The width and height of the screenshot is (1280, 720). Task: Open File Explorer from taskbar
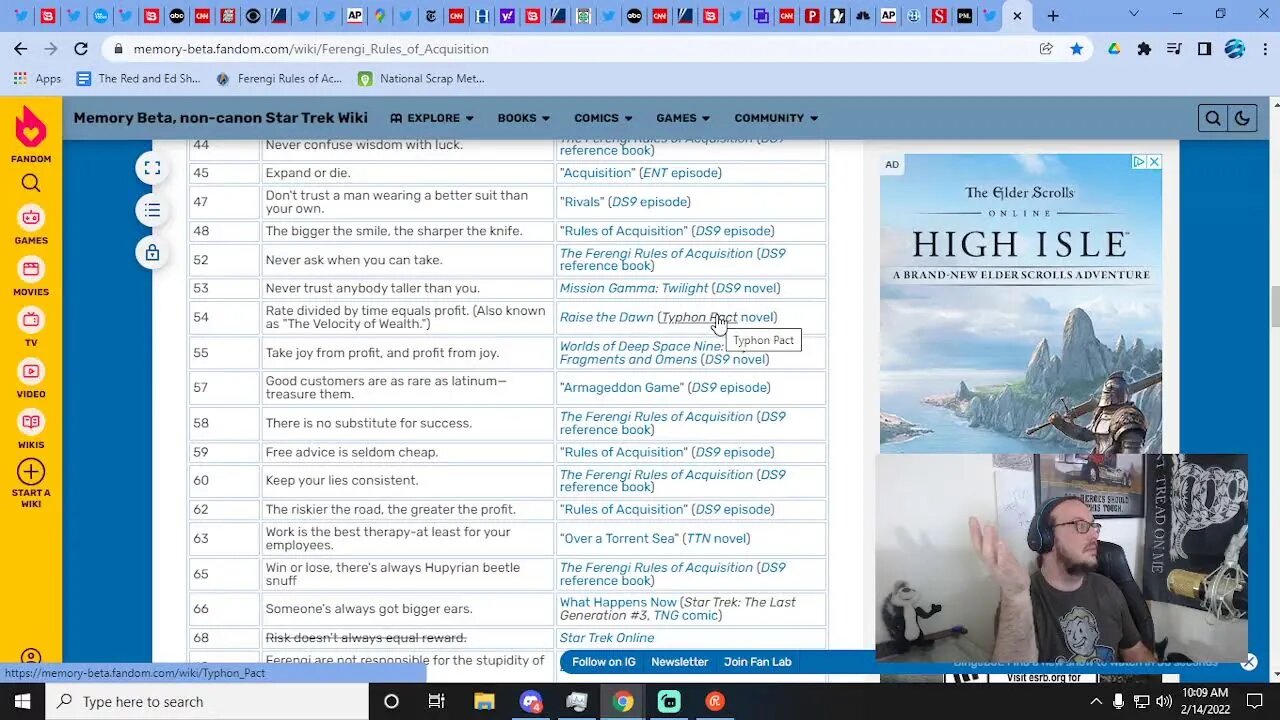coord(484,701)
